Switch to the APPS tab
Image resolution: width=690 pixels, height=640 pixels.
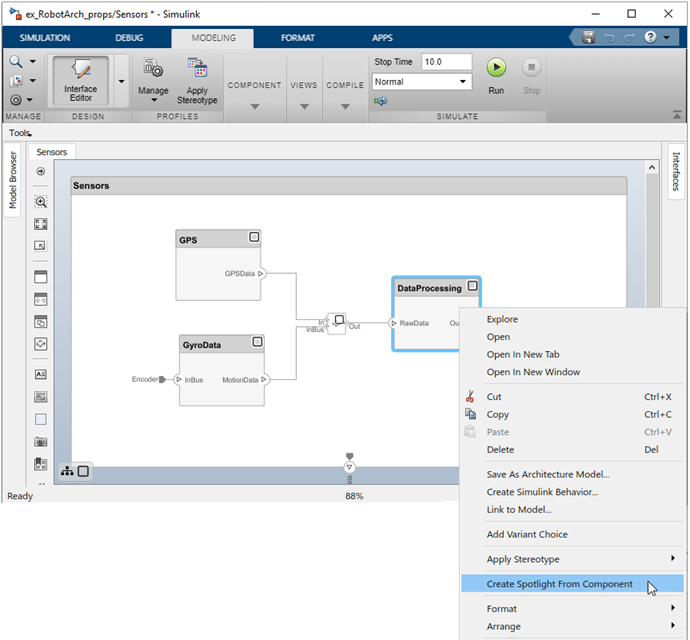click(x=382, y=38)
